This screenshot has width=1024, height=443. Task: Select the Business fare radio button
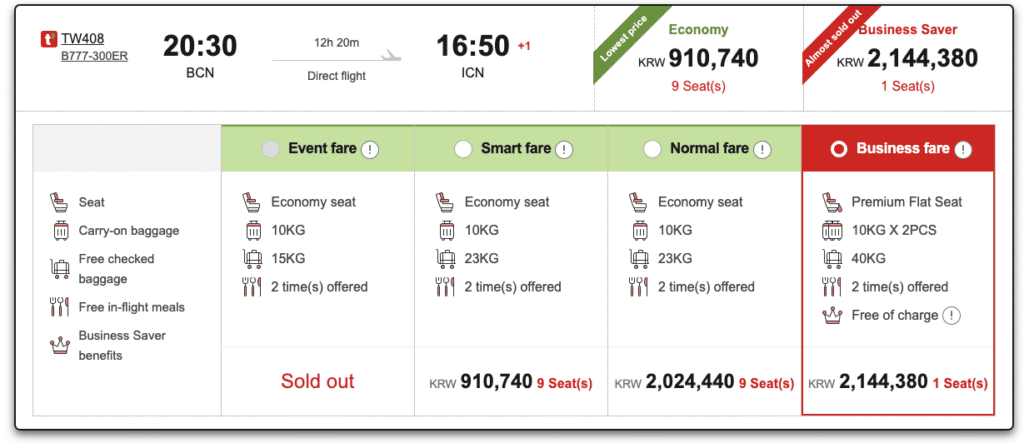point(839,149)
